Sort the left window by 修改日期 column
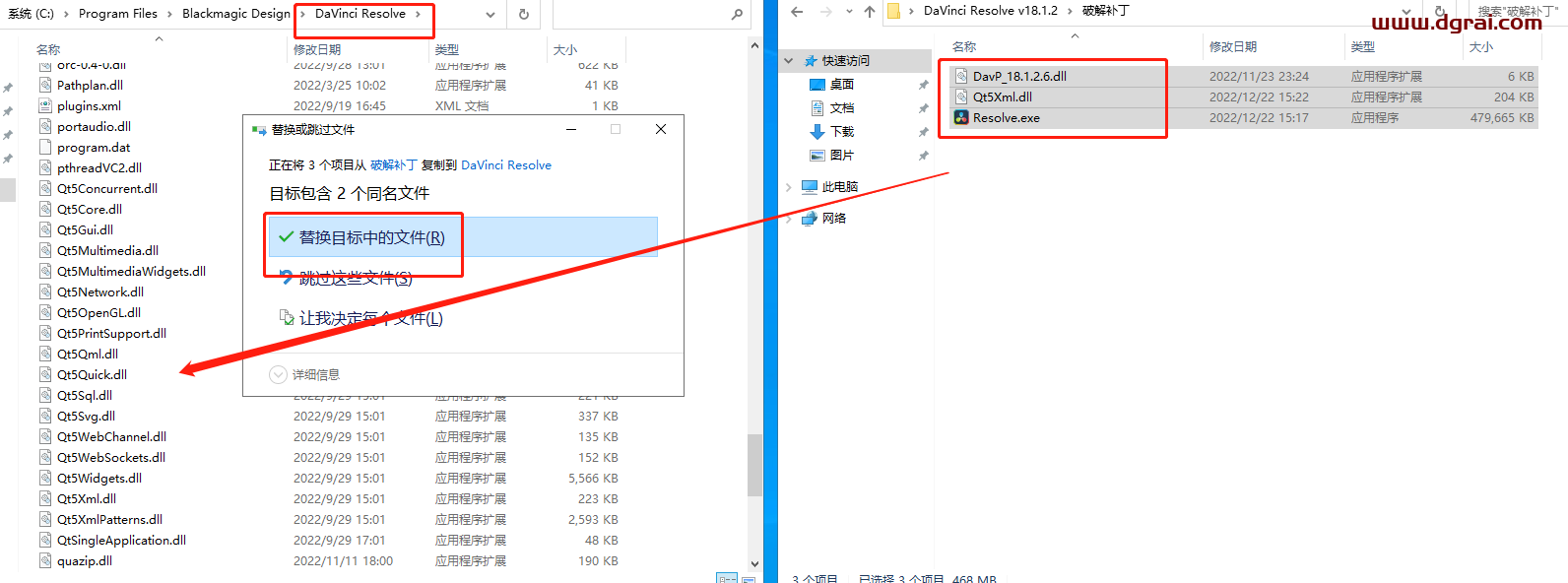 [x=359, y=49]
